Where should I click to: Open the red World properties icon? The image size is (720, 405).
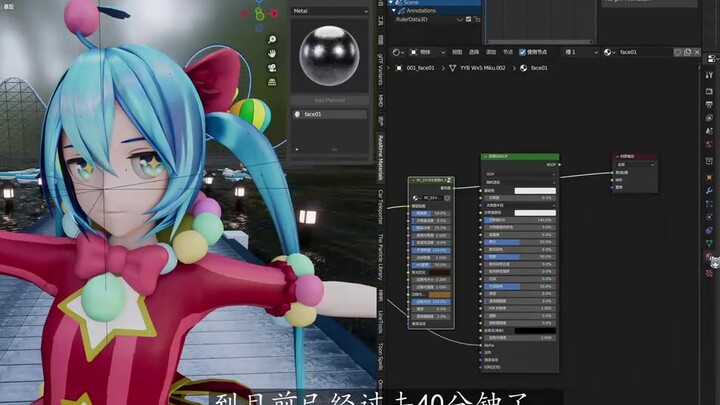(x=709, y=144)
